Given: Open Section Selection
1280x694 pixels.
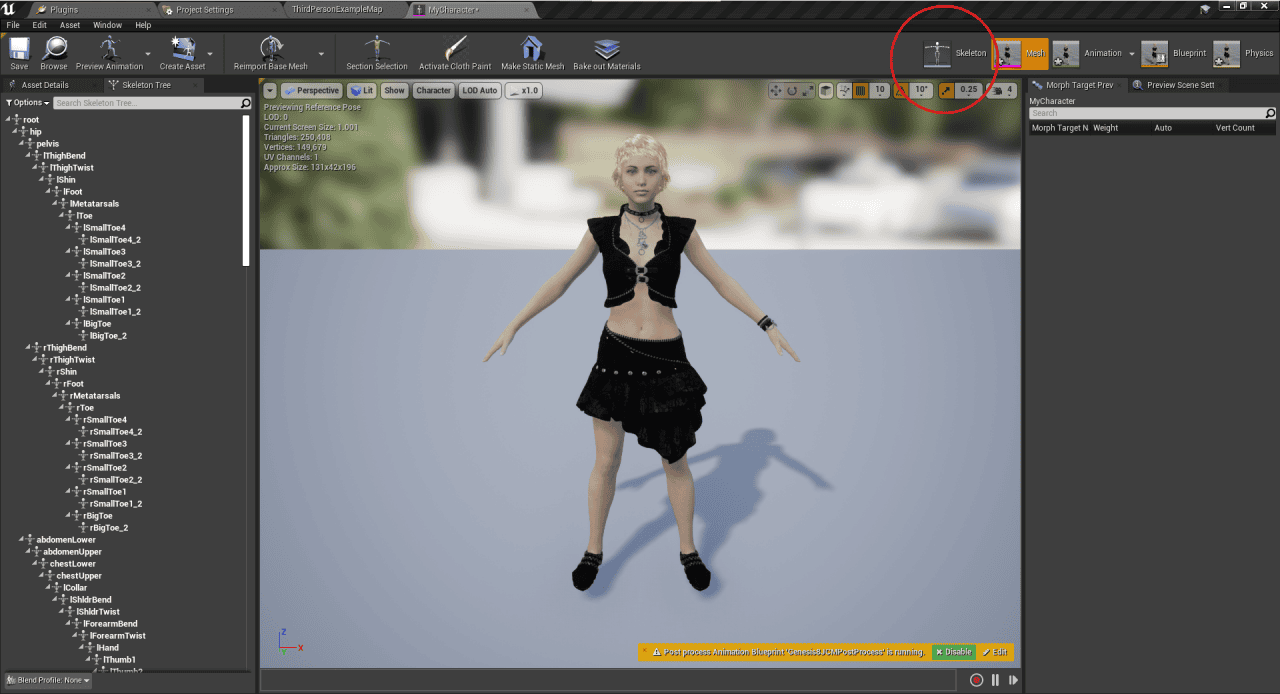Looking at the screenshot, I should coord(376,46).
